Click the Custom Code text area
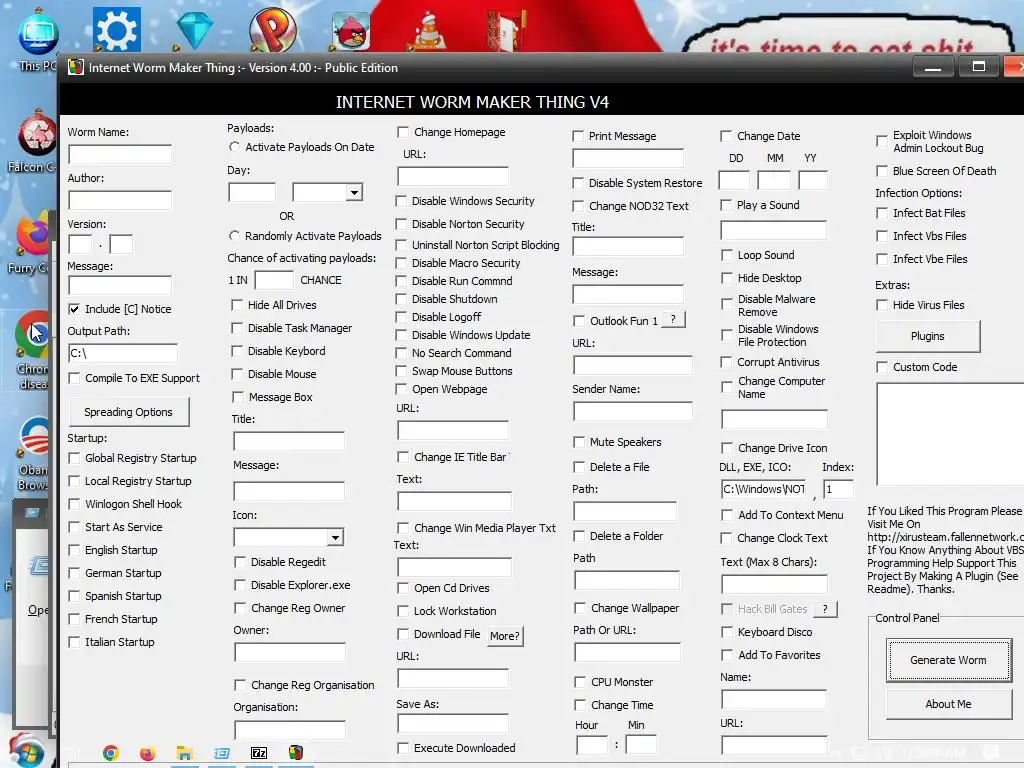The height and width of the screenshot is (768, 1024). 950,434
